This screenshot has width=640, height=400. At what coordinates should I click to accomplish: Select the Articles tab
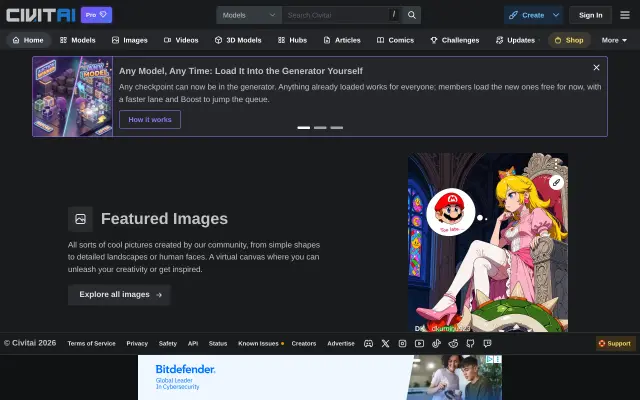[342, 40]
